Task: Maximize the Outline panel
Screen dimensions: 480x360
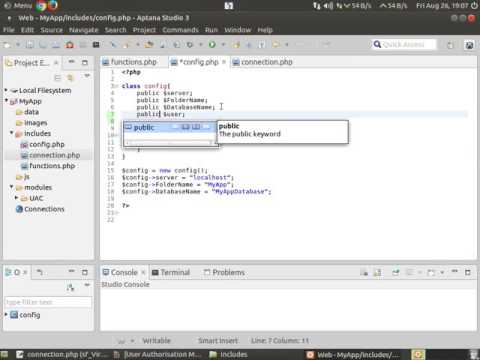Action: [x=85, y=272]
